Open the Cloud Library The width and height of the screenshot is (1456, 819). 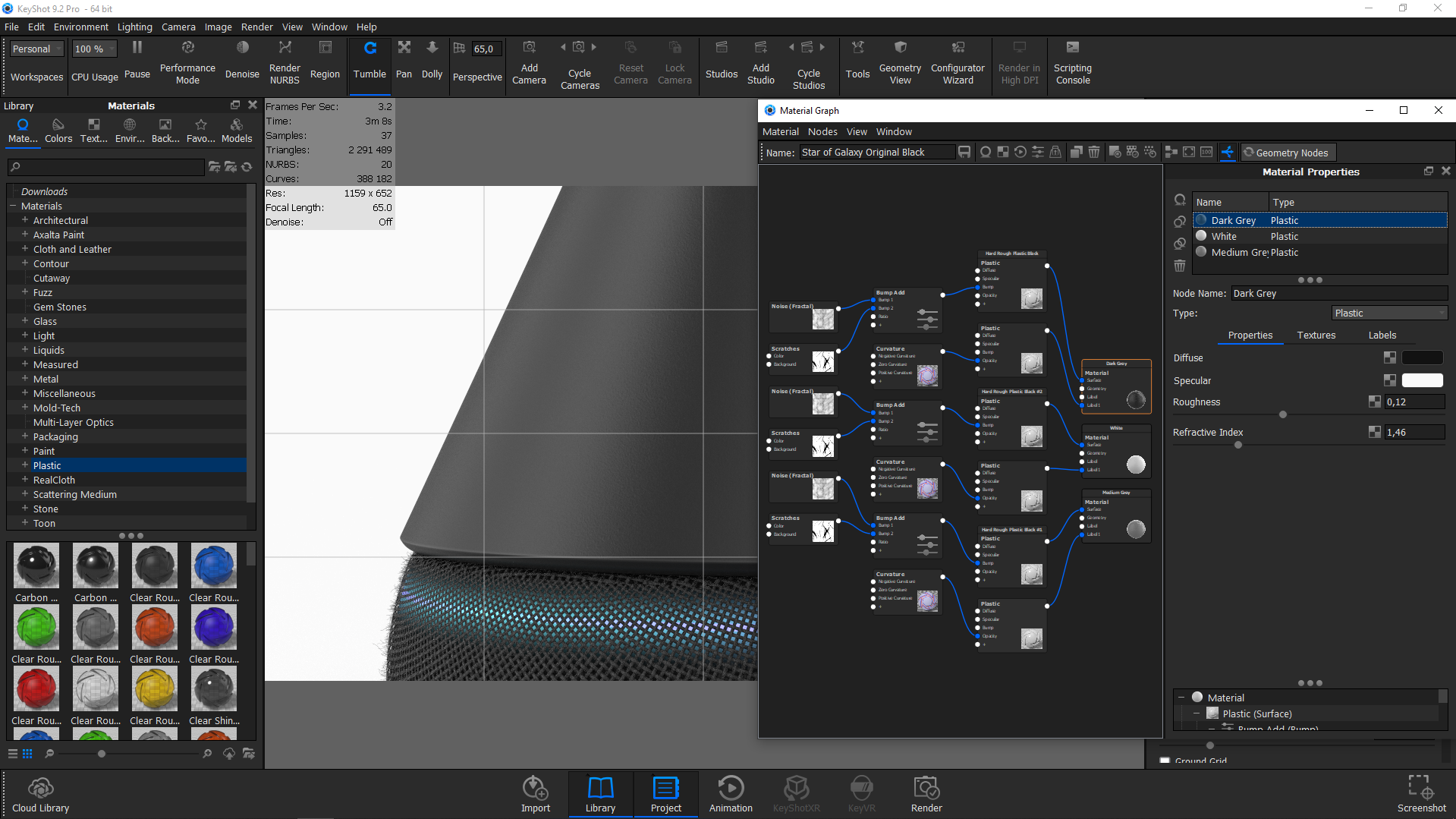(40, 793)
